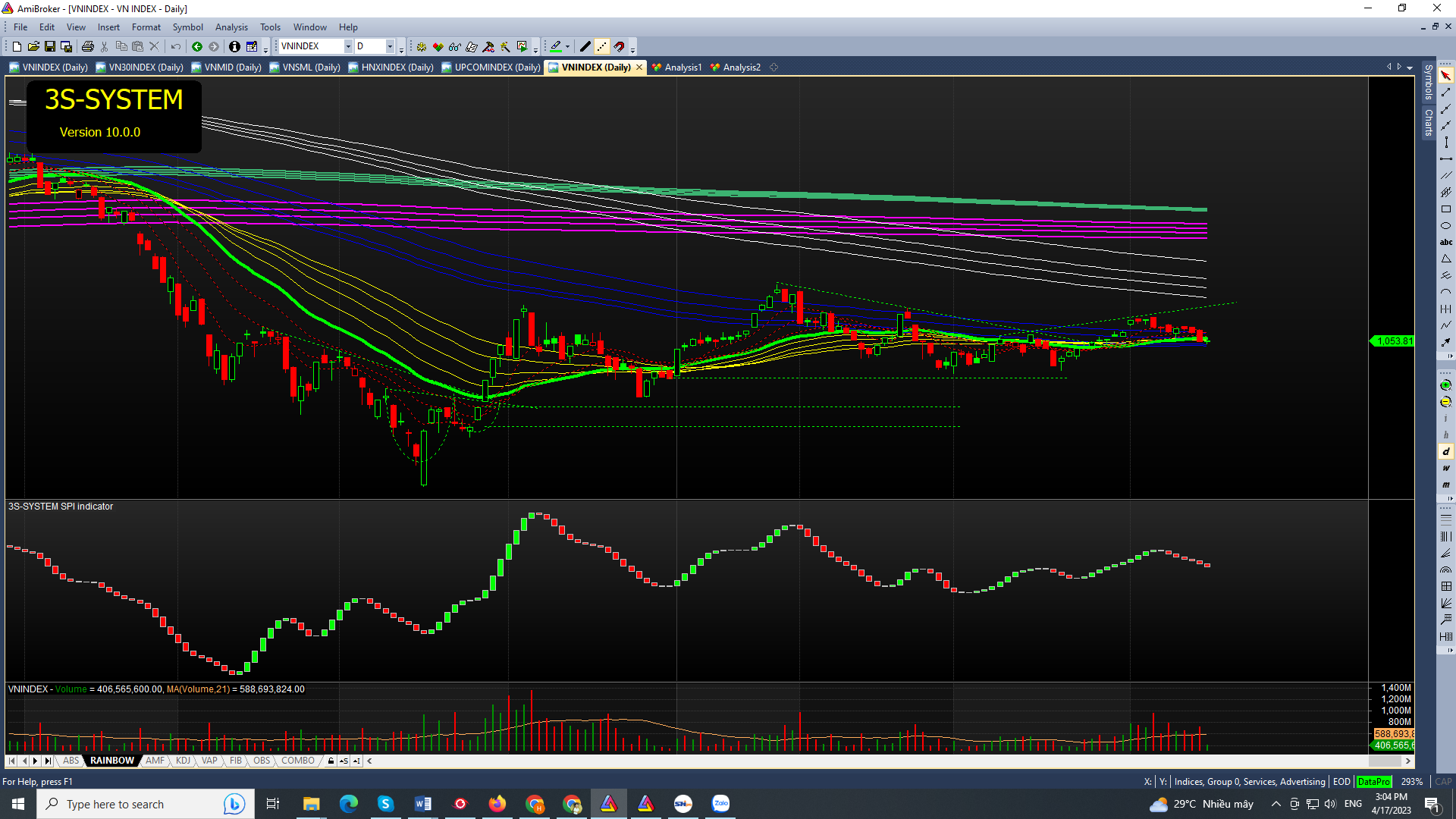Image resolution: width=1456 pixels, height=819 pixels.
Task: Select the triangle drawing tool
Action: 1445,259
